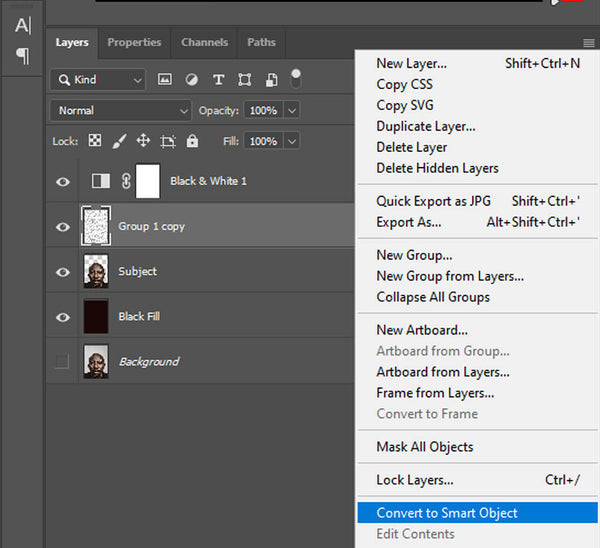
Task: Switch to the Paths tab
Action: [261, 42]
